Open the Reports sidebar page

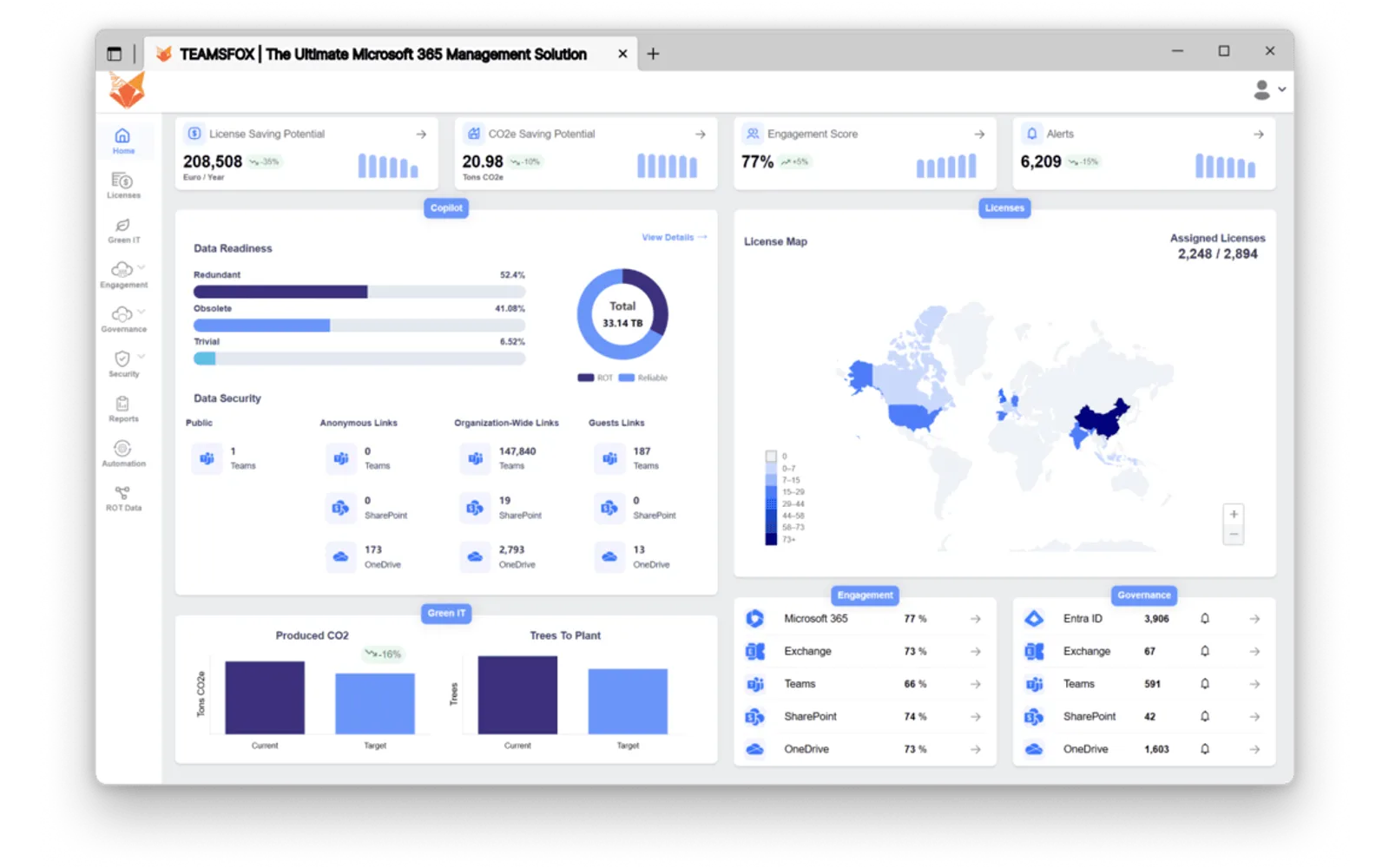[123, 409]
